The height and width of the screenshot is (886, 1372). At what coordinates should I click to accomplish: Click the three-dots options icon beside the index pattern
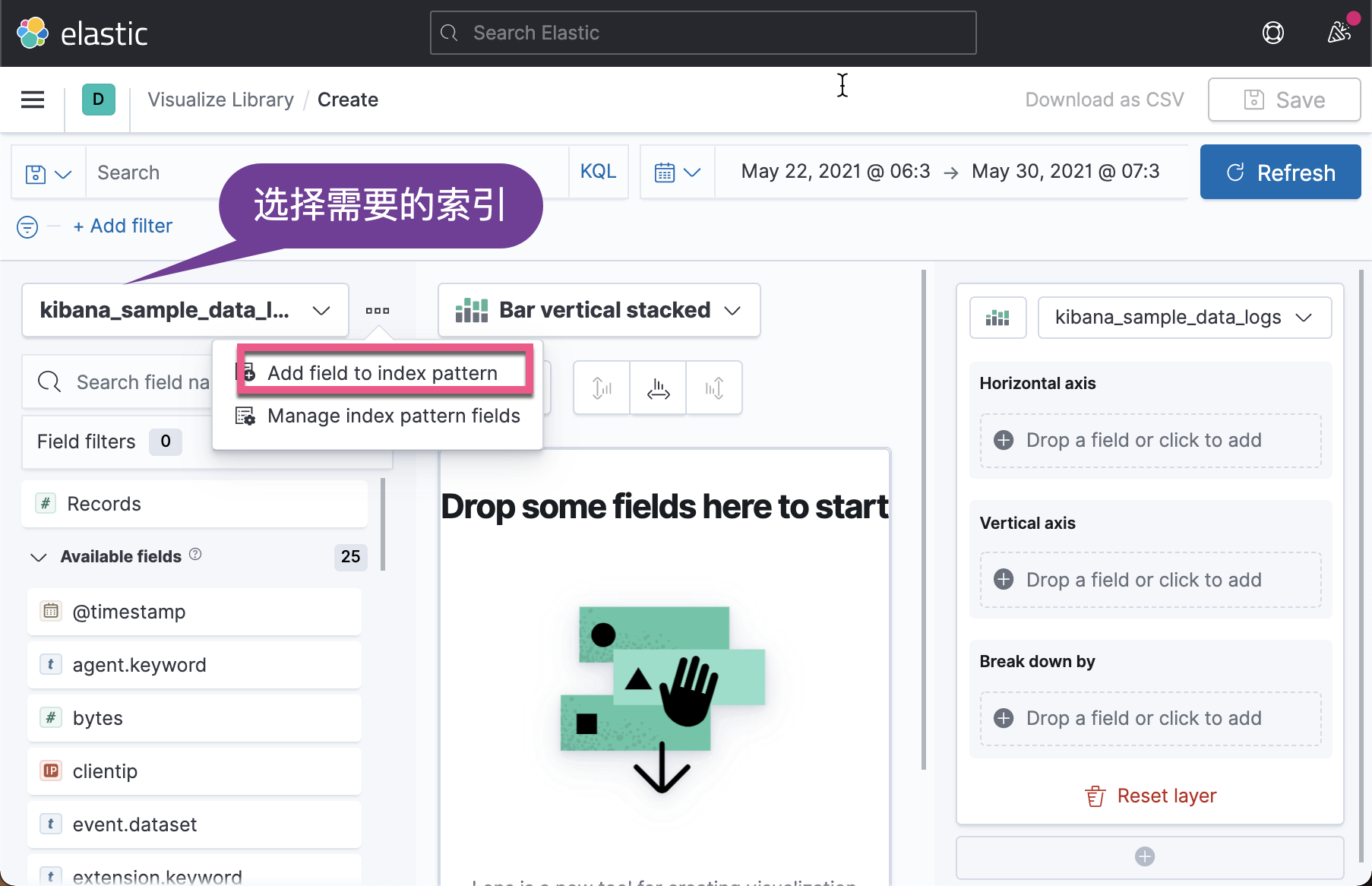coord(378,310)
